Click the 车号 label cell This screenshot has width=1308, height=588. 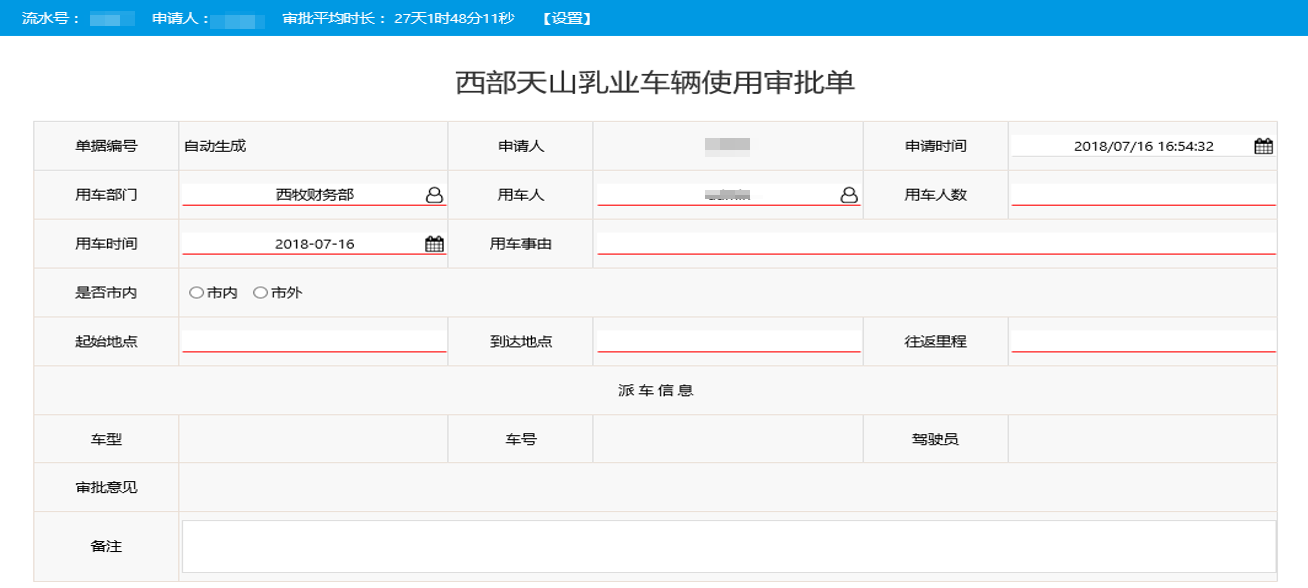point(521,439)
